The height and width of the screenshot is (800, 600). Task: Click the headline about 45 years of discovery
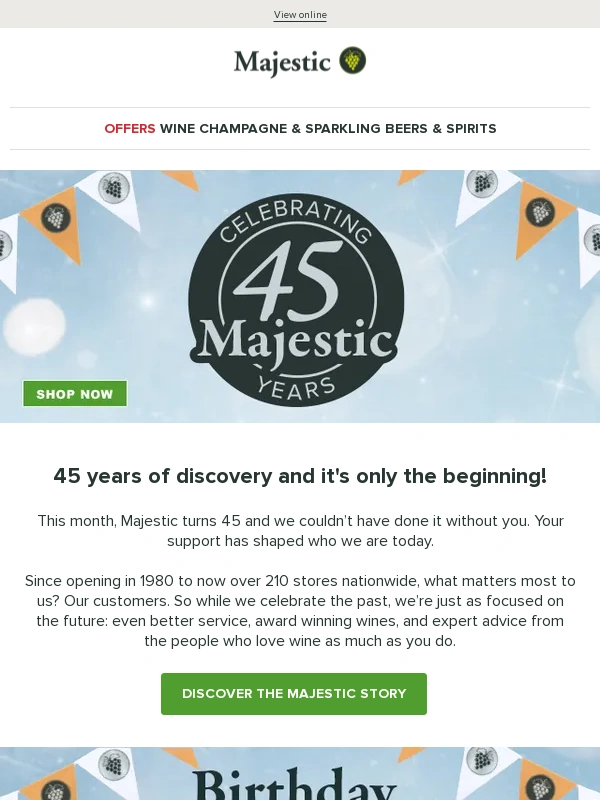tap(300, 476)
